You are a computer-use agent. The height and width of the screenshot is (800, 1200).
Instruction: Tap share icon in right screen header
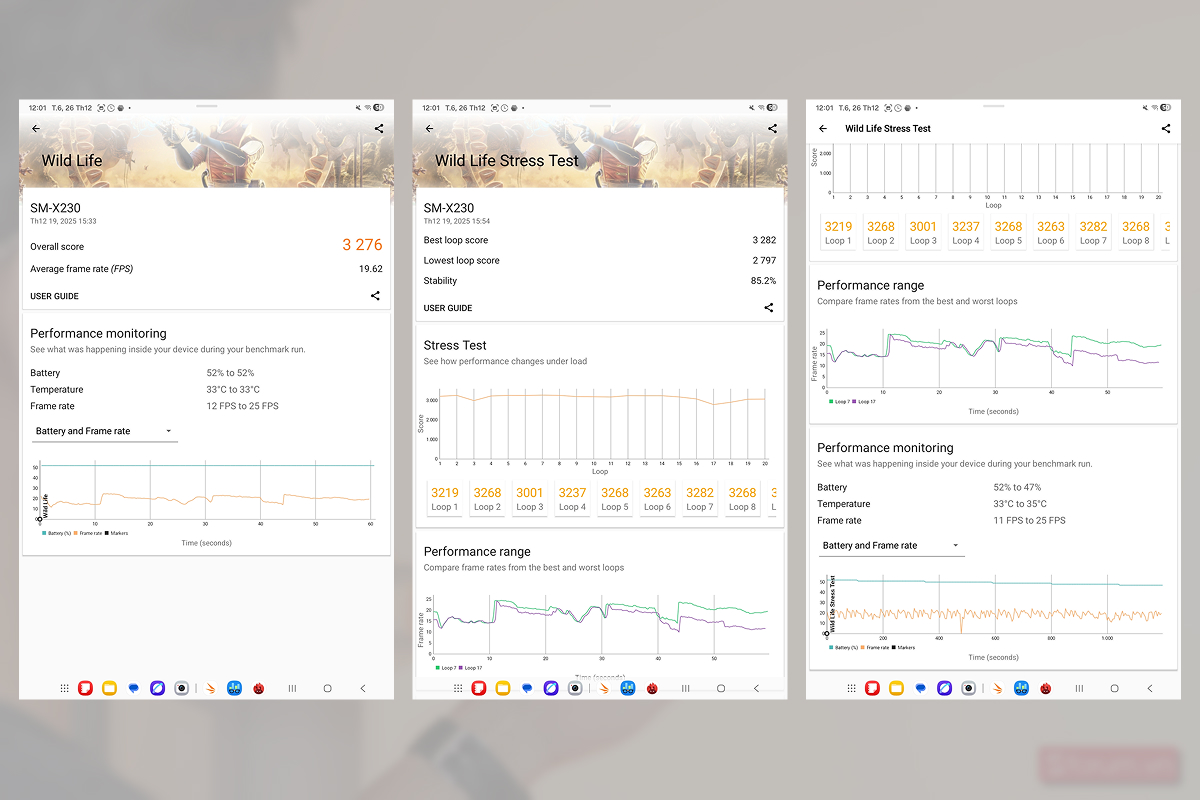coord(1166,129)
